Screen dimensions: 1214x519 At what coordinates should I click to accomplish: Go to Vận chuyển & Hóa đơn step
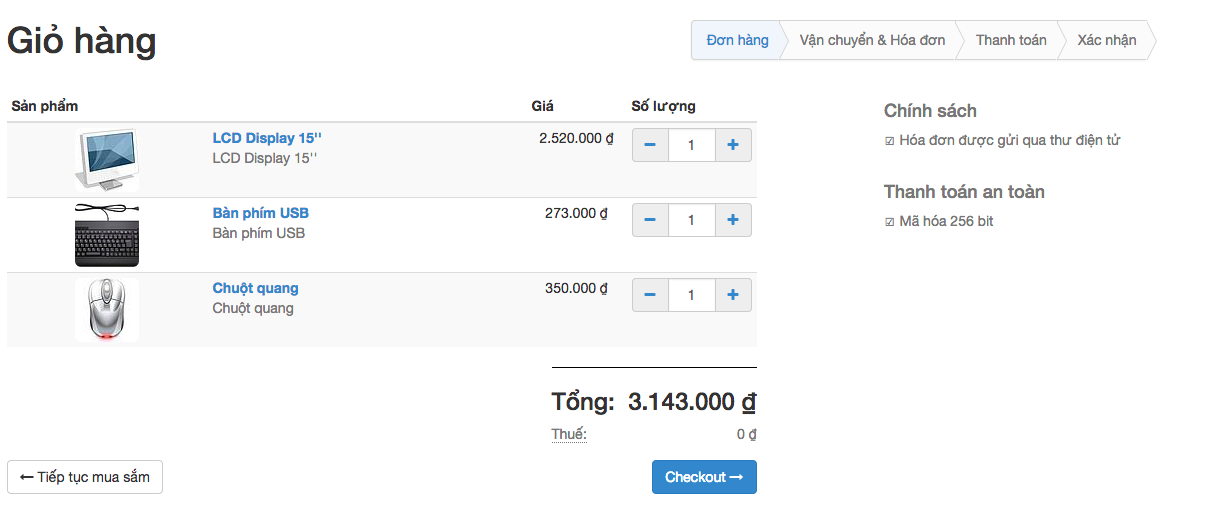click(x=872, y=40)
